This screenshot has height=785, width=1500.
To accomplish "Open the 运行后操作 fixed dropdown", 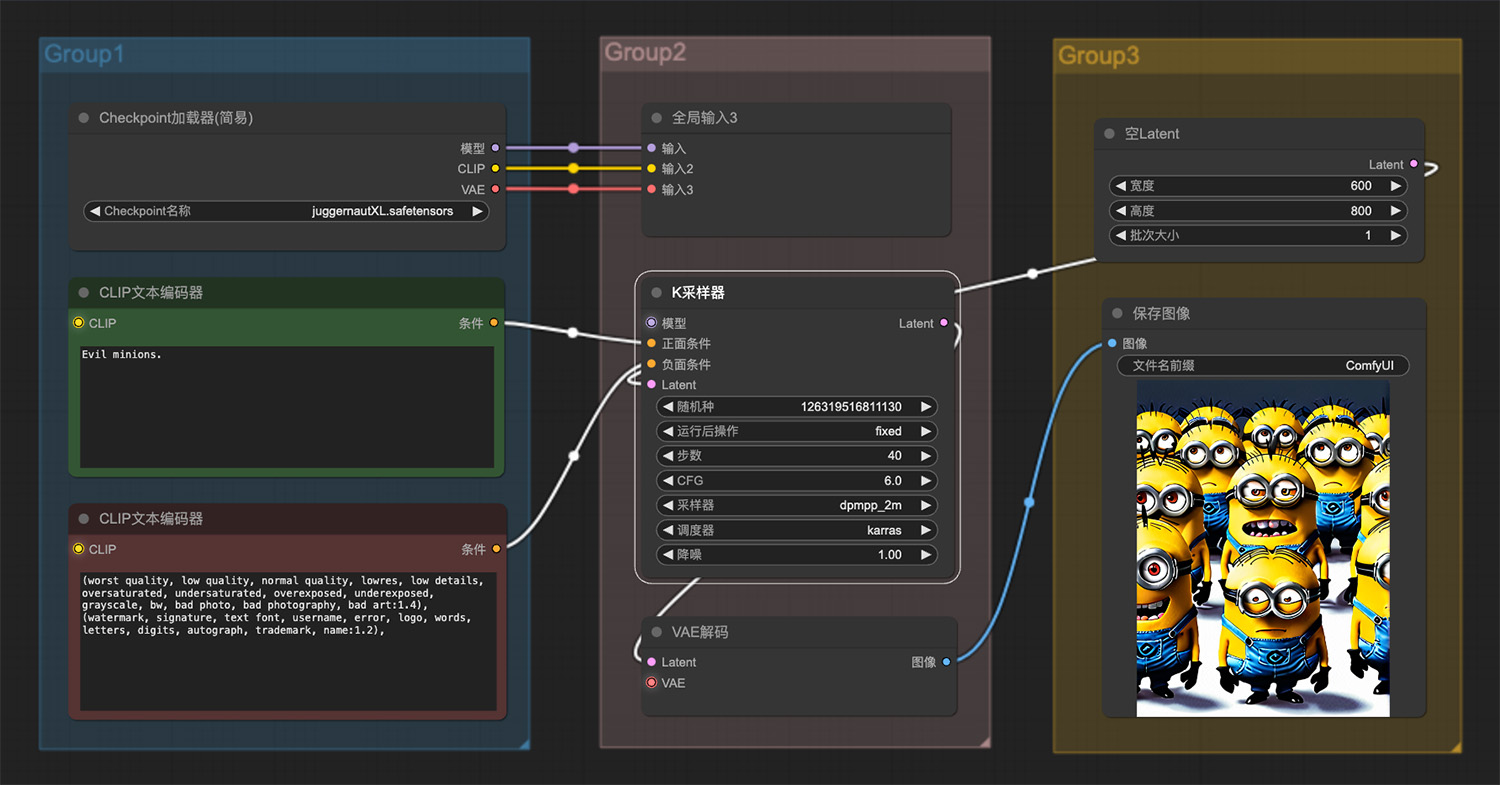I will 797,431.
